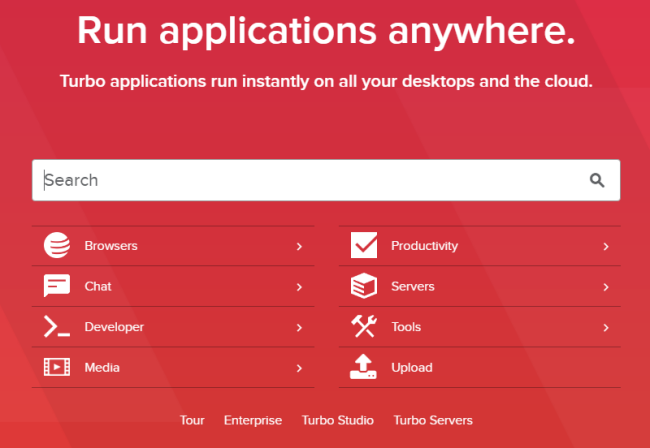Image resolution: width=650 pixels, height=448 pixels.
Task: Expand the Browsers category chevron
Action: pos(299,247)
